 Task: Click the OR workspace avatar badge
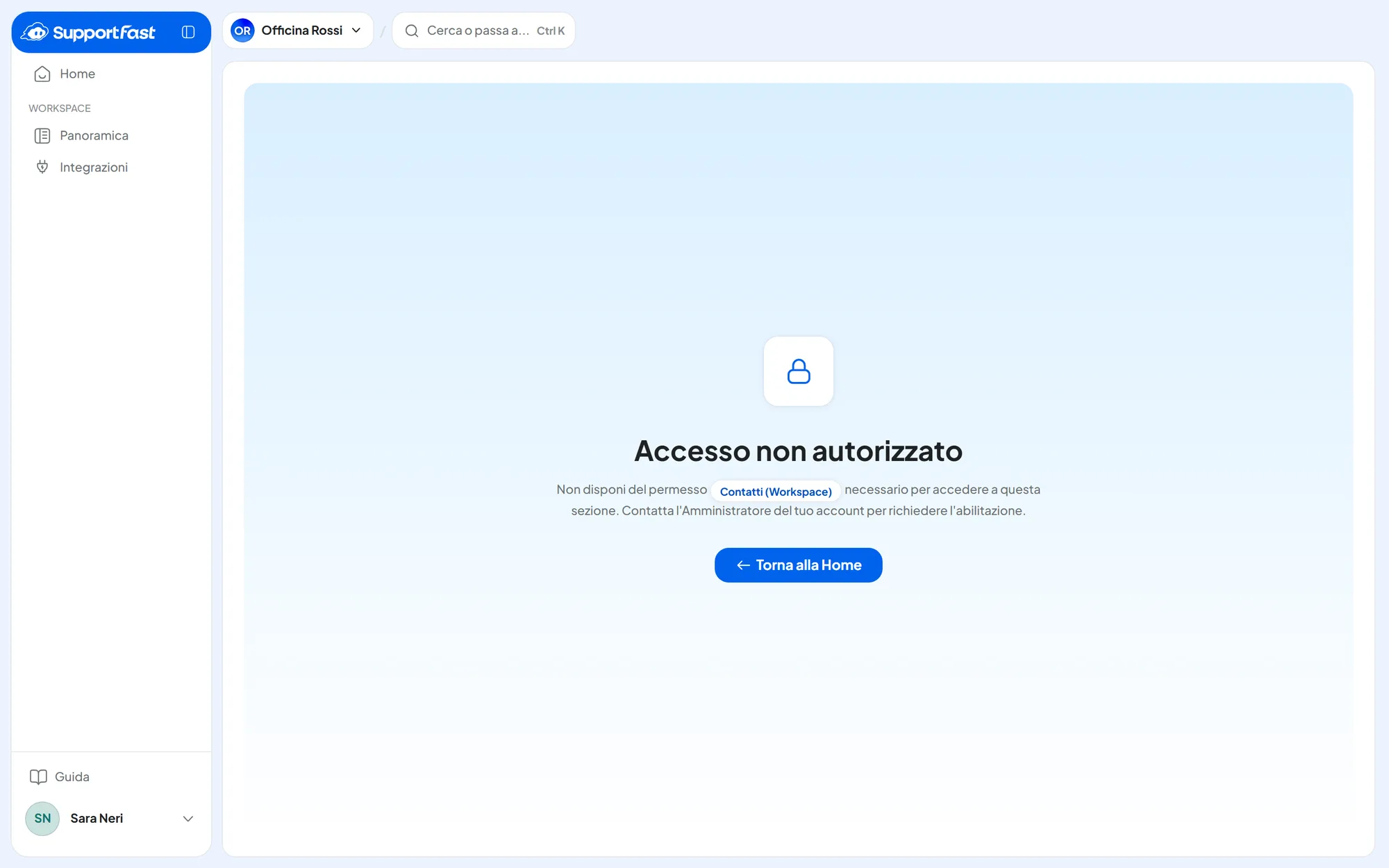pyautogui.click(x=242, y=31)
